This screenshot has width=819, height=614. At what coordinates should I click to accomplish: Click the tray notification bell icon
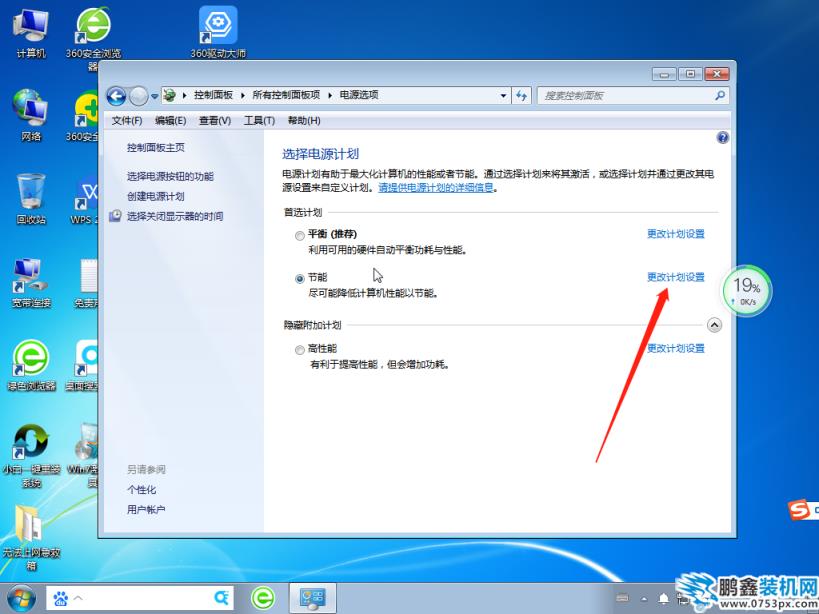pos(663,598)
